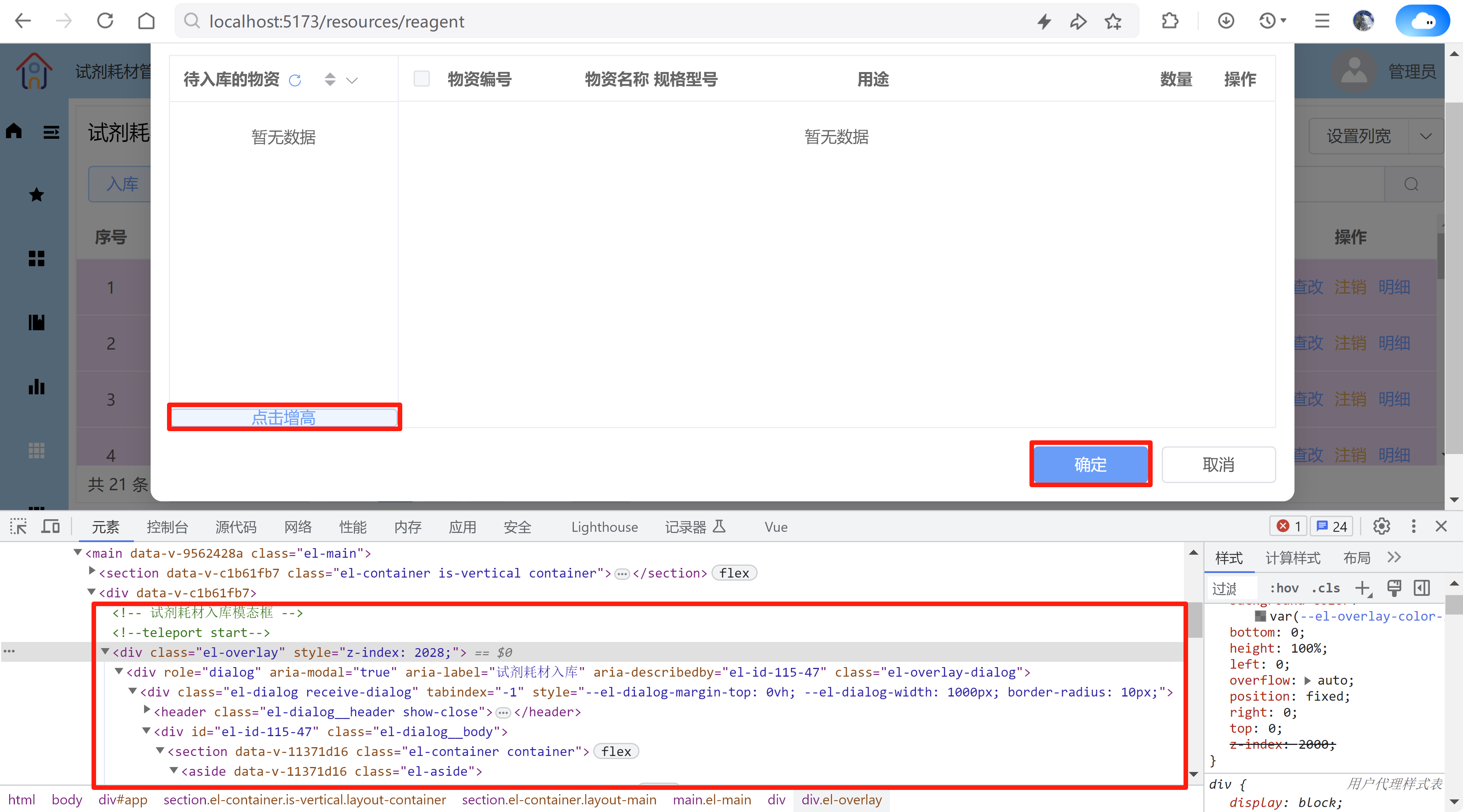Open favorites via the star icon in sidebar
Viewport: 1463px width, 812px height.
tap(36, 195)
